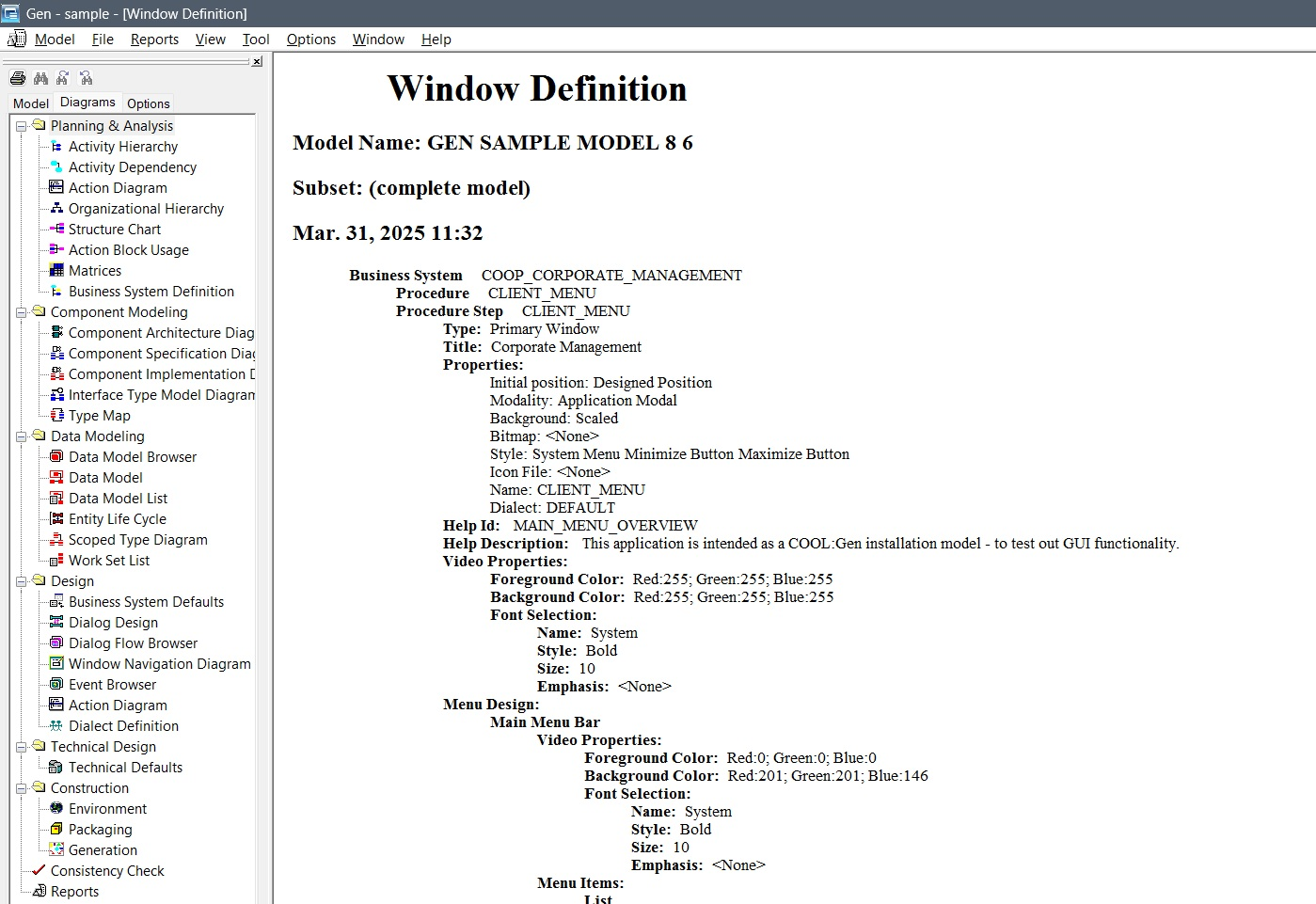
Task: Collapse the Data Modeling tree node
Action: tap(22, 436)
